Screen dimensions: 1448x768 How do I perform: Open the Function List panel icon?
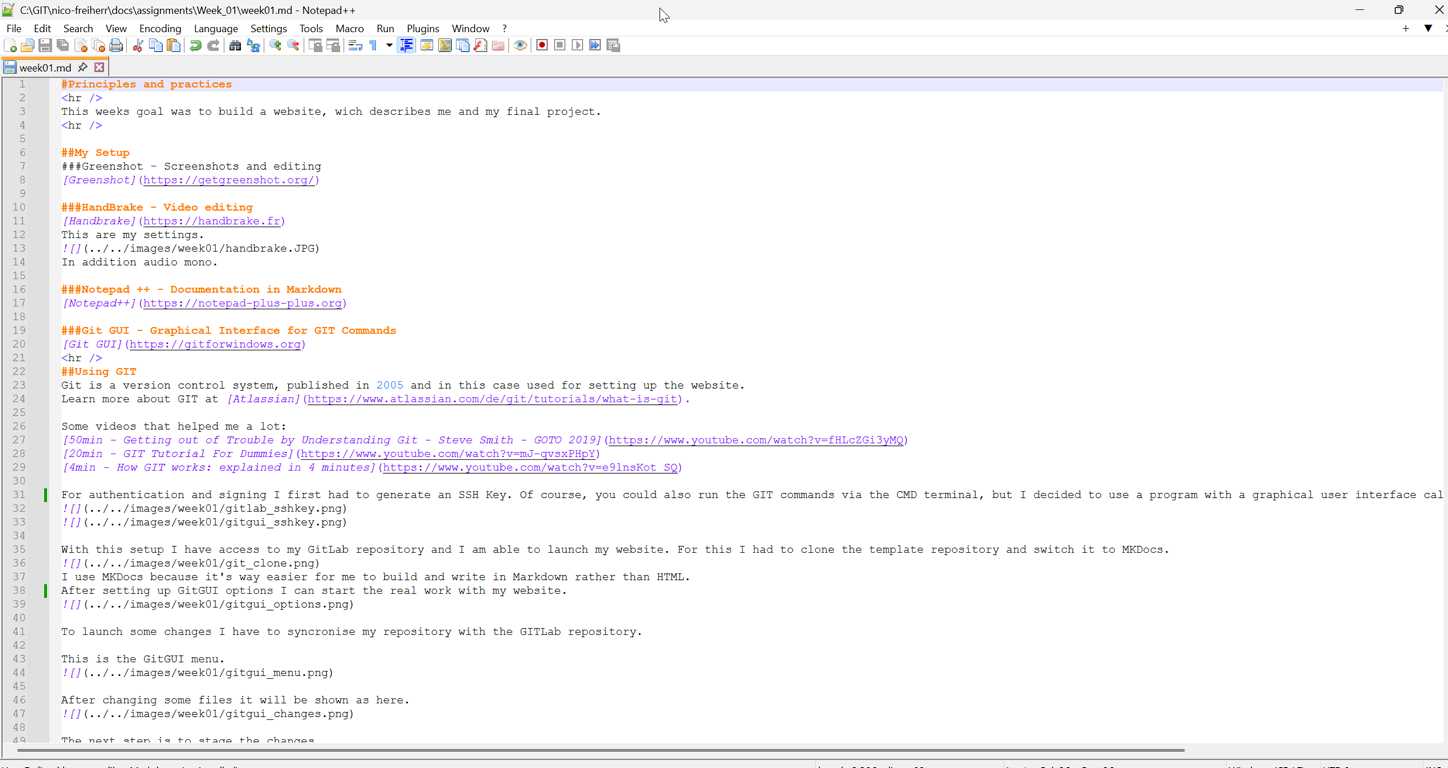pos(481,45)
